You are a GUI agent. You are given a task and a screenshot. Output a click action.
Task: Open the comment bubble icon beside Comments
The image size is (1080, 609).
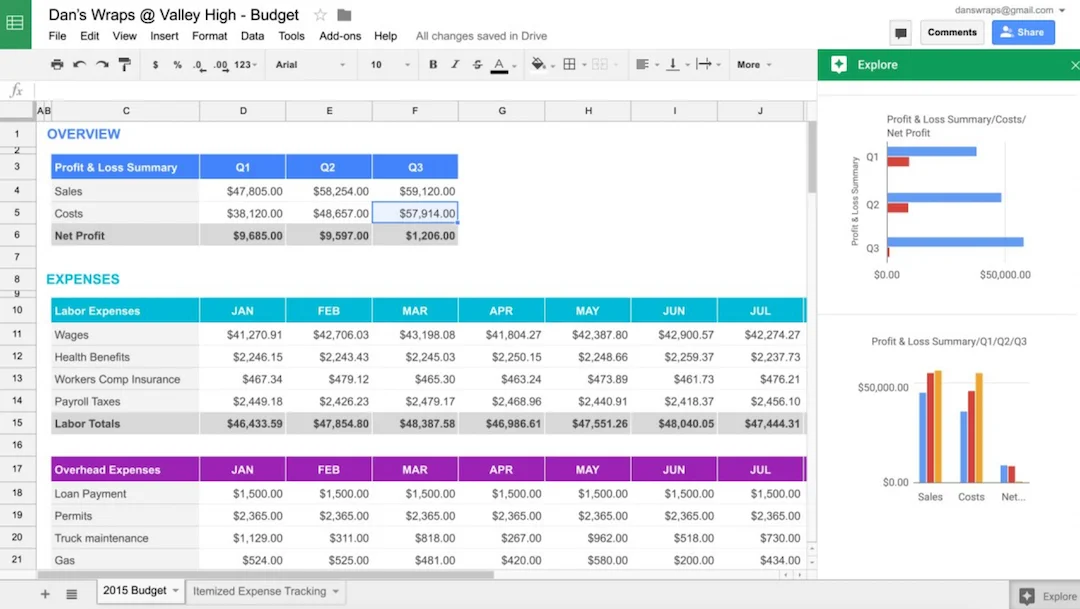tap(901, 33)
